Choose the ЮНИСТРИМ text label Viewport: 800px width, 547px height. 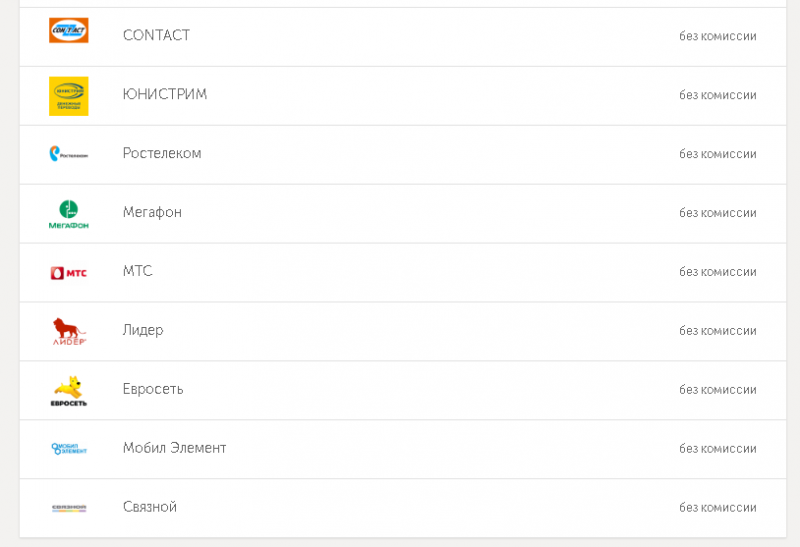[x=164, y=94]
